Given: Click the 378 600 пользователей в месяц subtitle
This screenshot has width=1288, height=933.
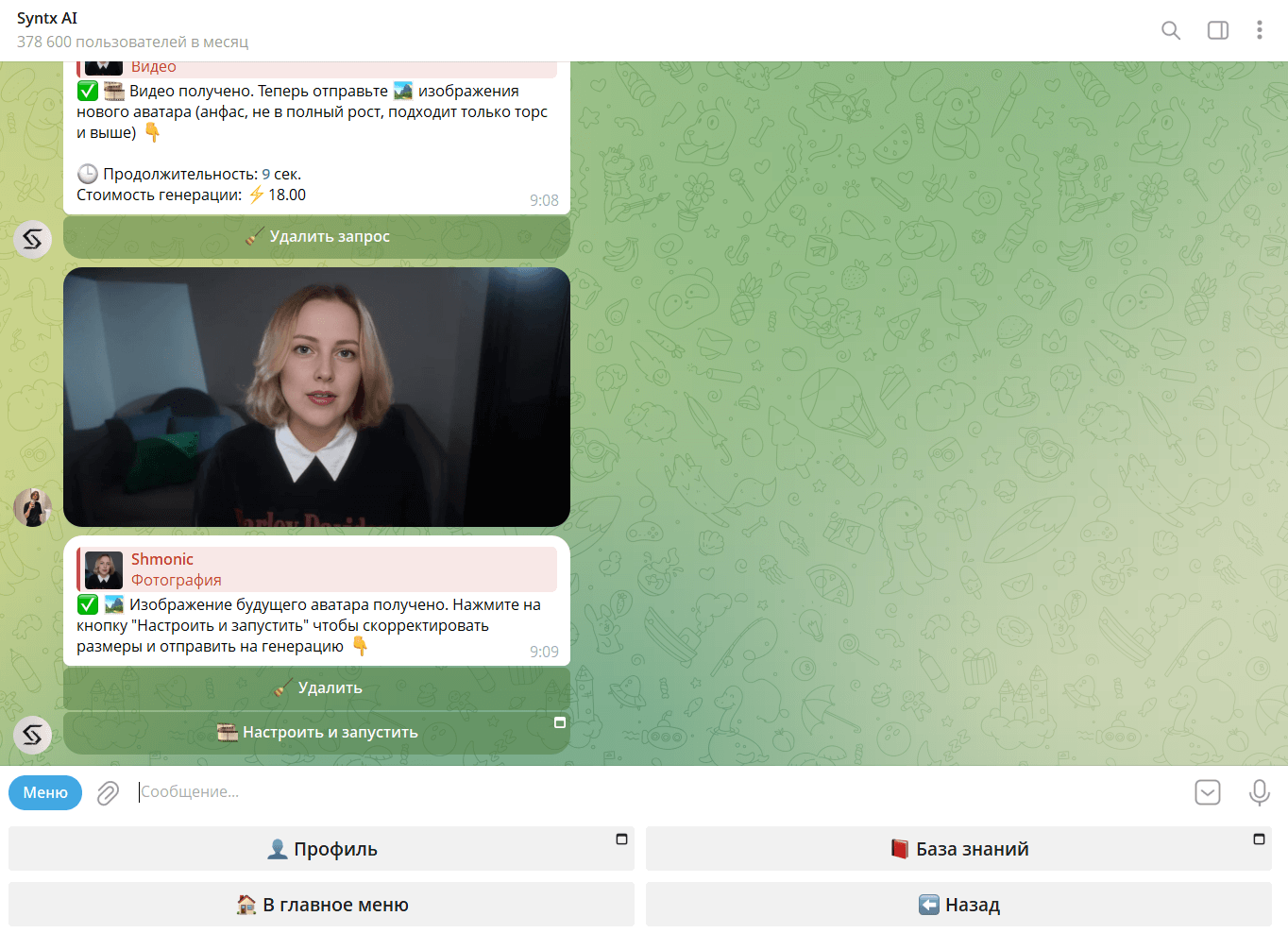Looking at the screenshot, I should point(132,42).
